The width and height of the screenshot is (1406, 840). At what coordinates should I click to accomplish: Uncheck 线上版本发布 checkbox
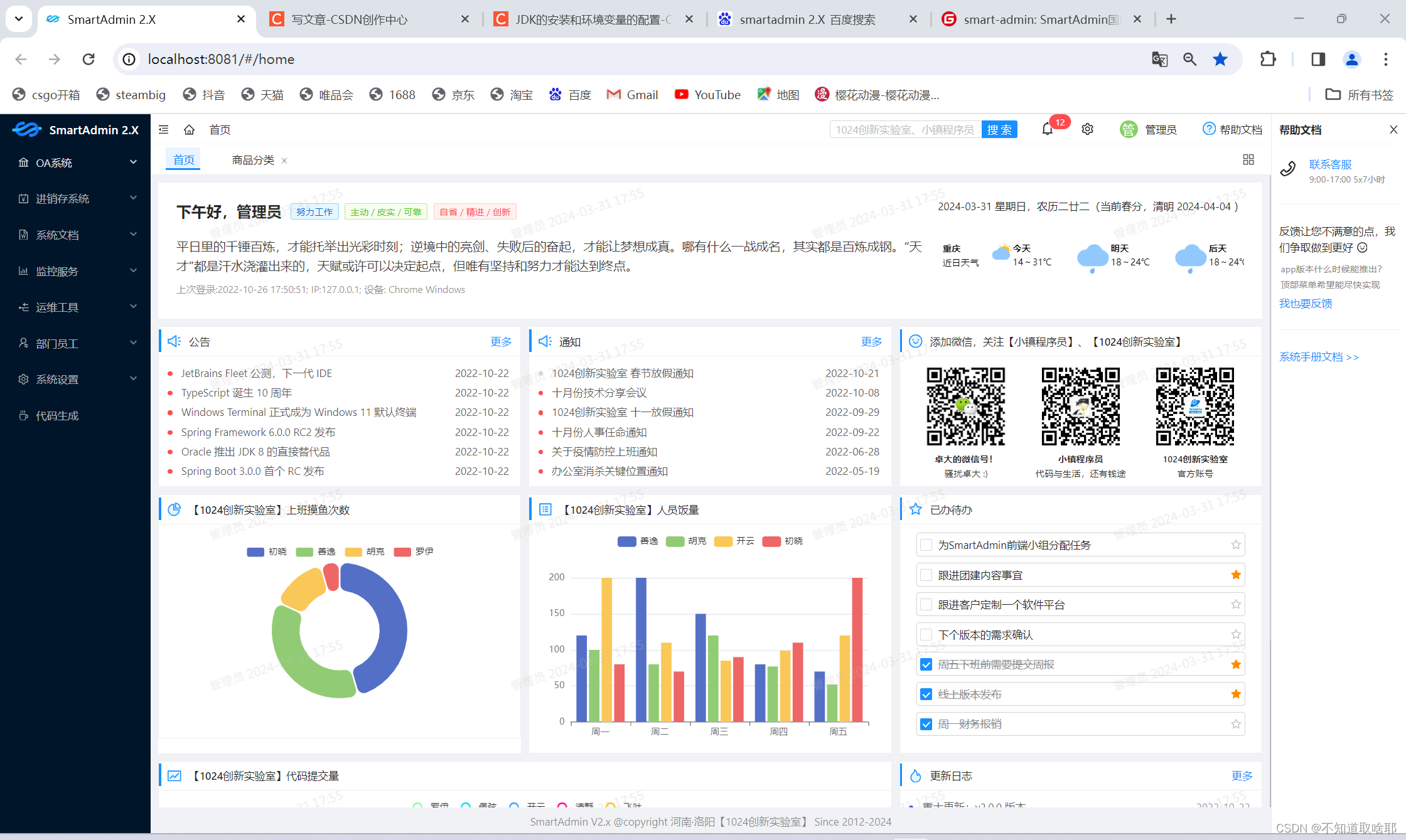tap(926, 694)
